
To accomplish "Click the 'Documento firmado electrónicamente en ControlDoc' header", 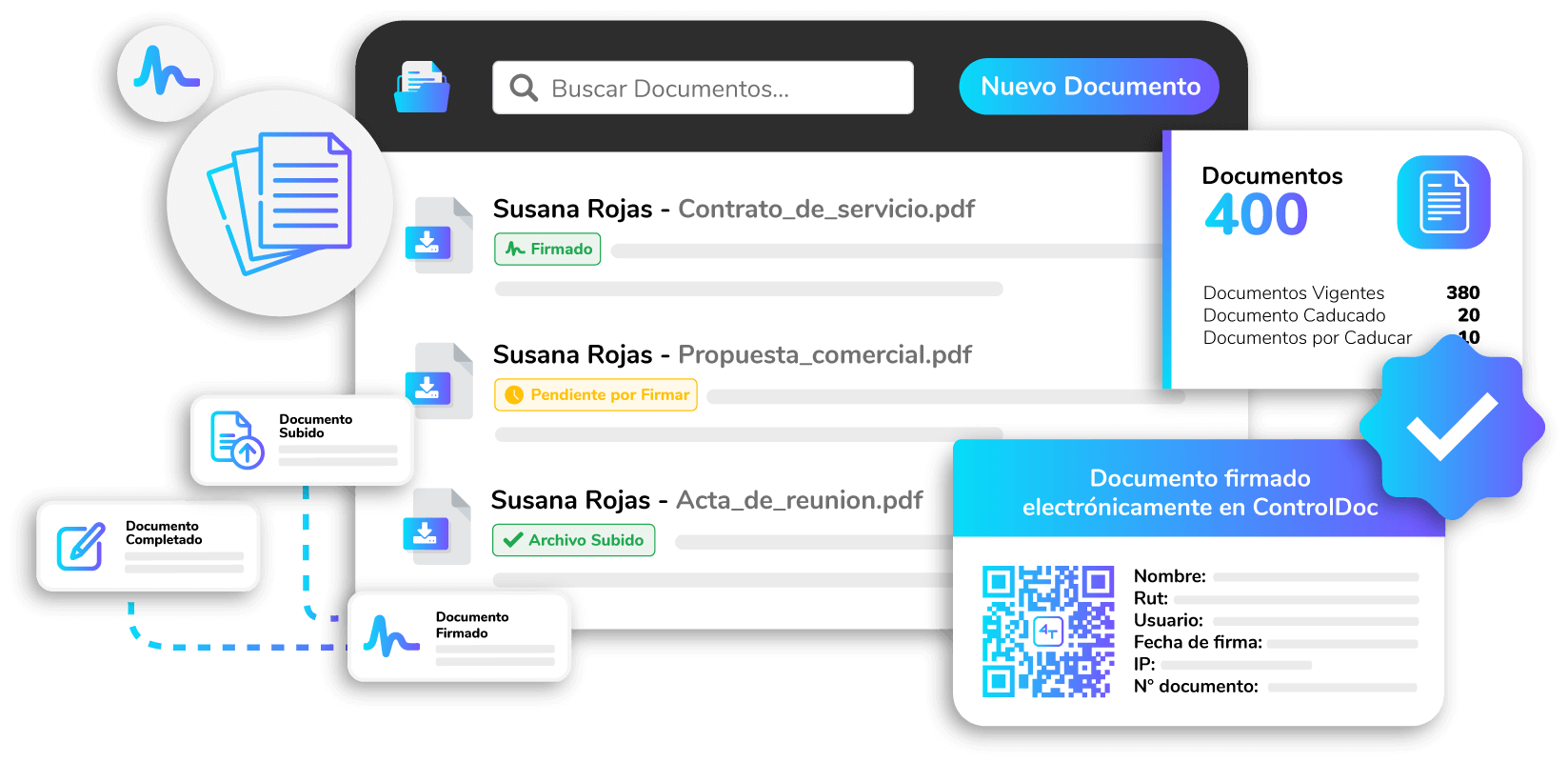I will coord(1200,492).
